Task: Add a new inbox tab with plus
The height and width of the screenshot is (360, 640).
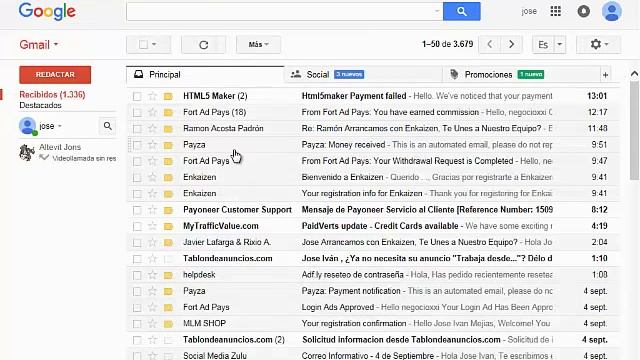Action: pos(605,75)
